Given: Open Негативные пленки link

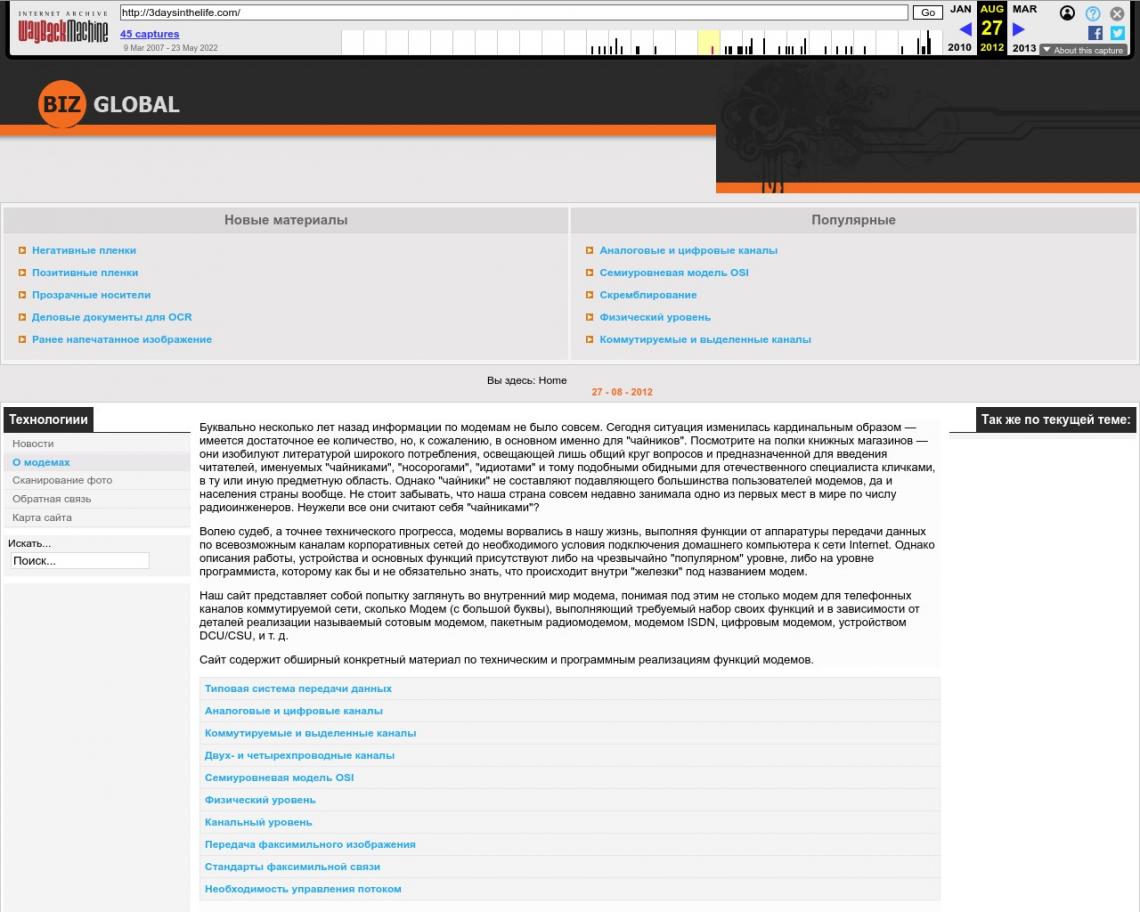Looking at the screenshot, I should click(84, 250).
